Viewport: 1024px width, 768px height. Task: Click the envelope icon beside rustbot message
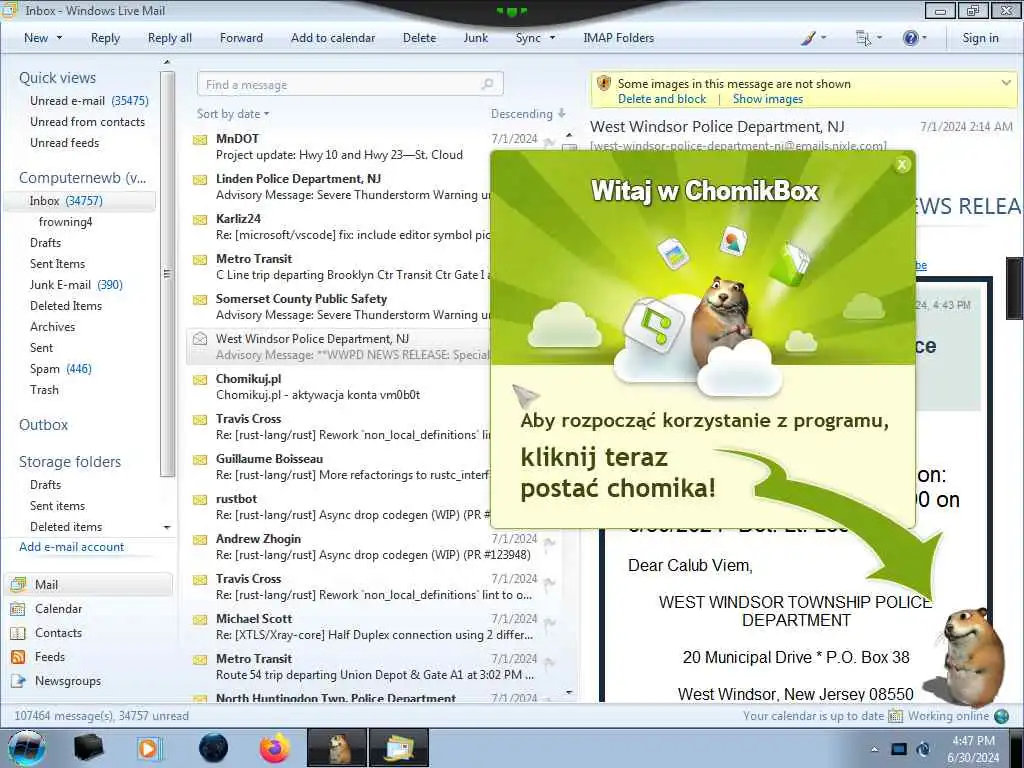click(x=200, y=500)
